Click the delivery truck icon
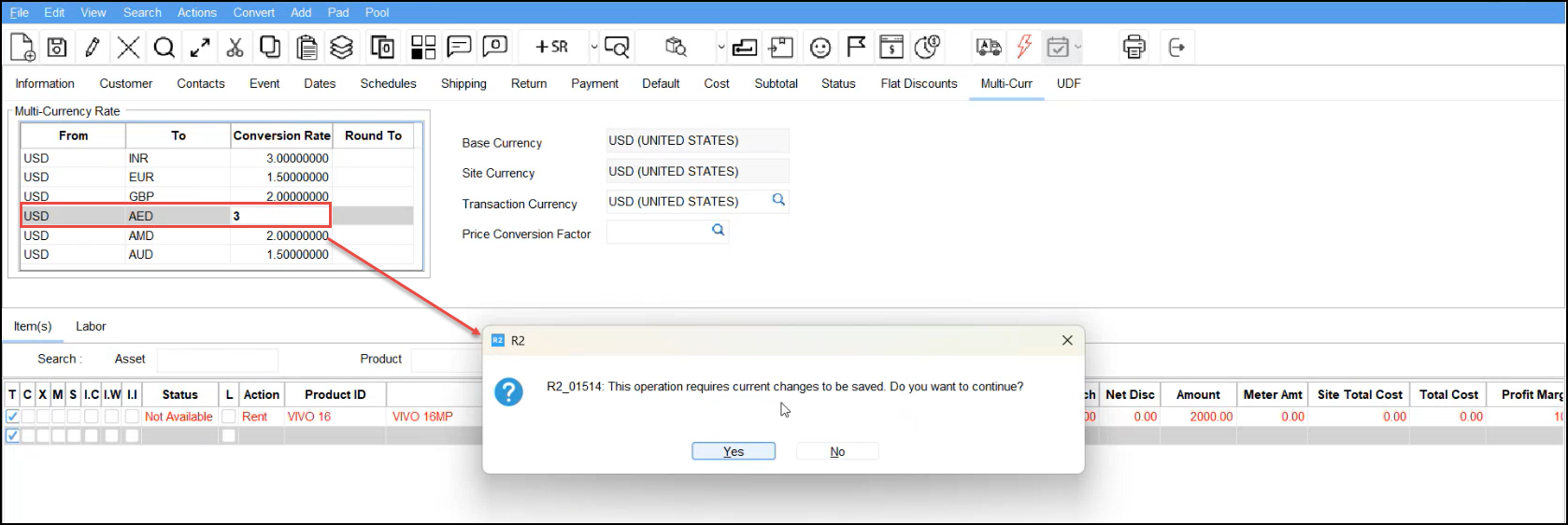The image size is (1568, 525). pos(989,47)
